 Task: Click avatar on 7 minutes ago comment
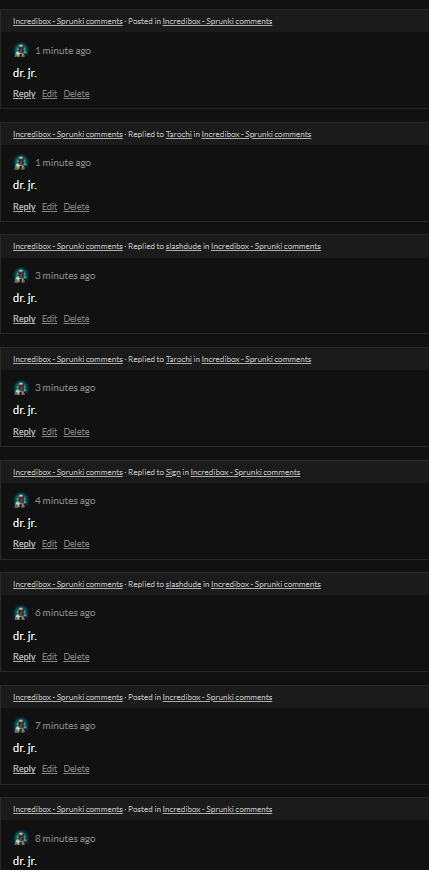(21, 726)
